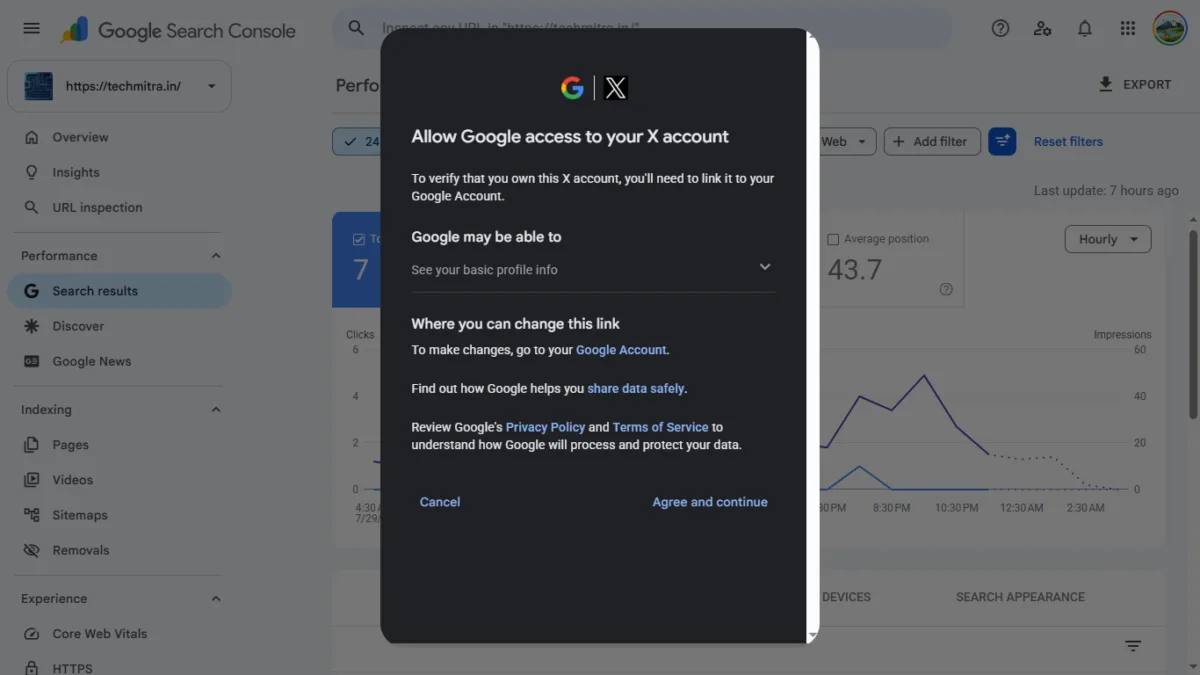Switch to the Devices tab

pyautogui.click(x=846, y=597)
